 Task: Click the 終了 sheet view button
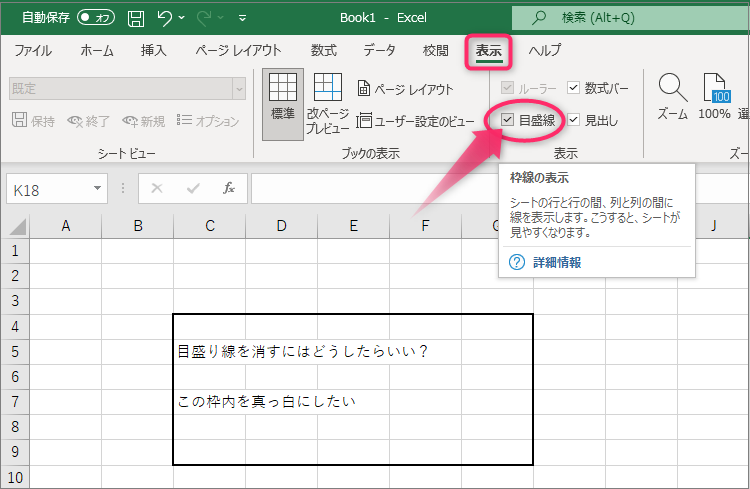pyautogui.click(x=88, y=121)
